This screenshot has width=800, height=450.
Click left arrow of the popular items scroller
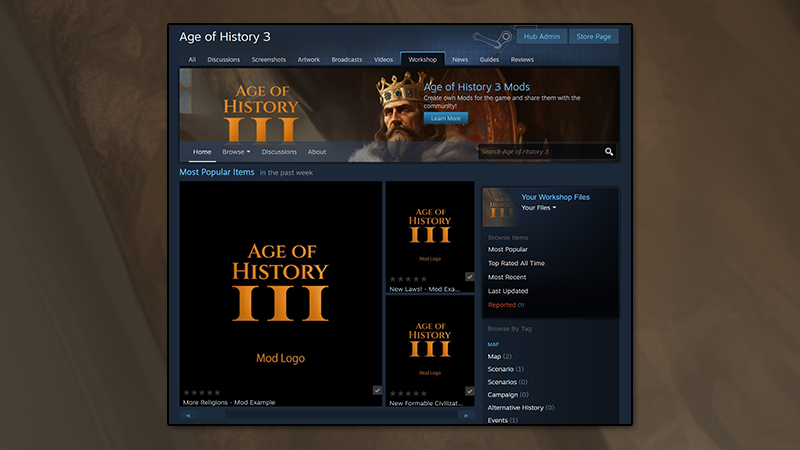click(188, 416)
